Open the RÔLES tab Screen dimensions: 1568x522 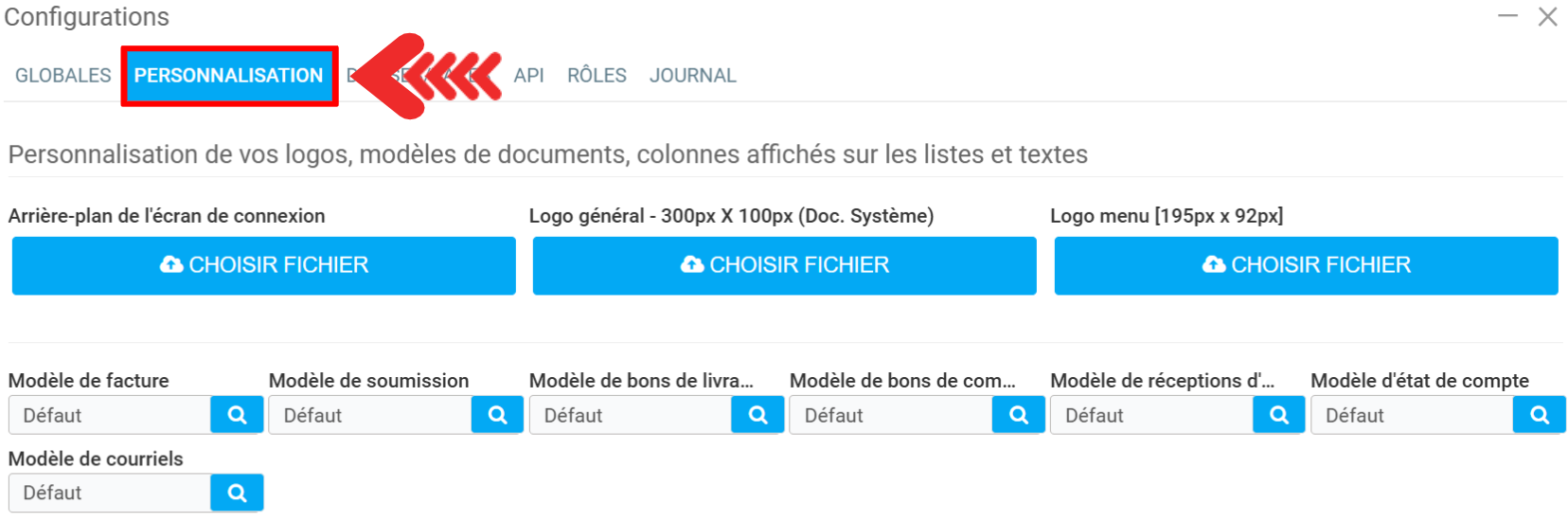[x=597, y=76]
